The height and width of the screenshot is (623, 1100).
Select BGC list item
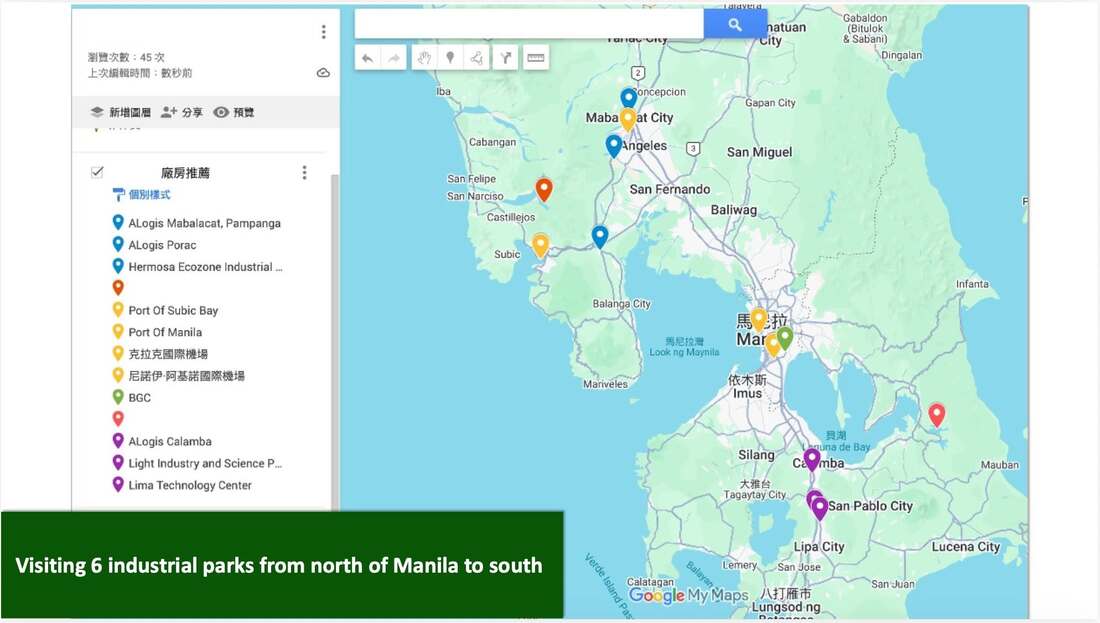pyautogui.click(x=132, y=397)
